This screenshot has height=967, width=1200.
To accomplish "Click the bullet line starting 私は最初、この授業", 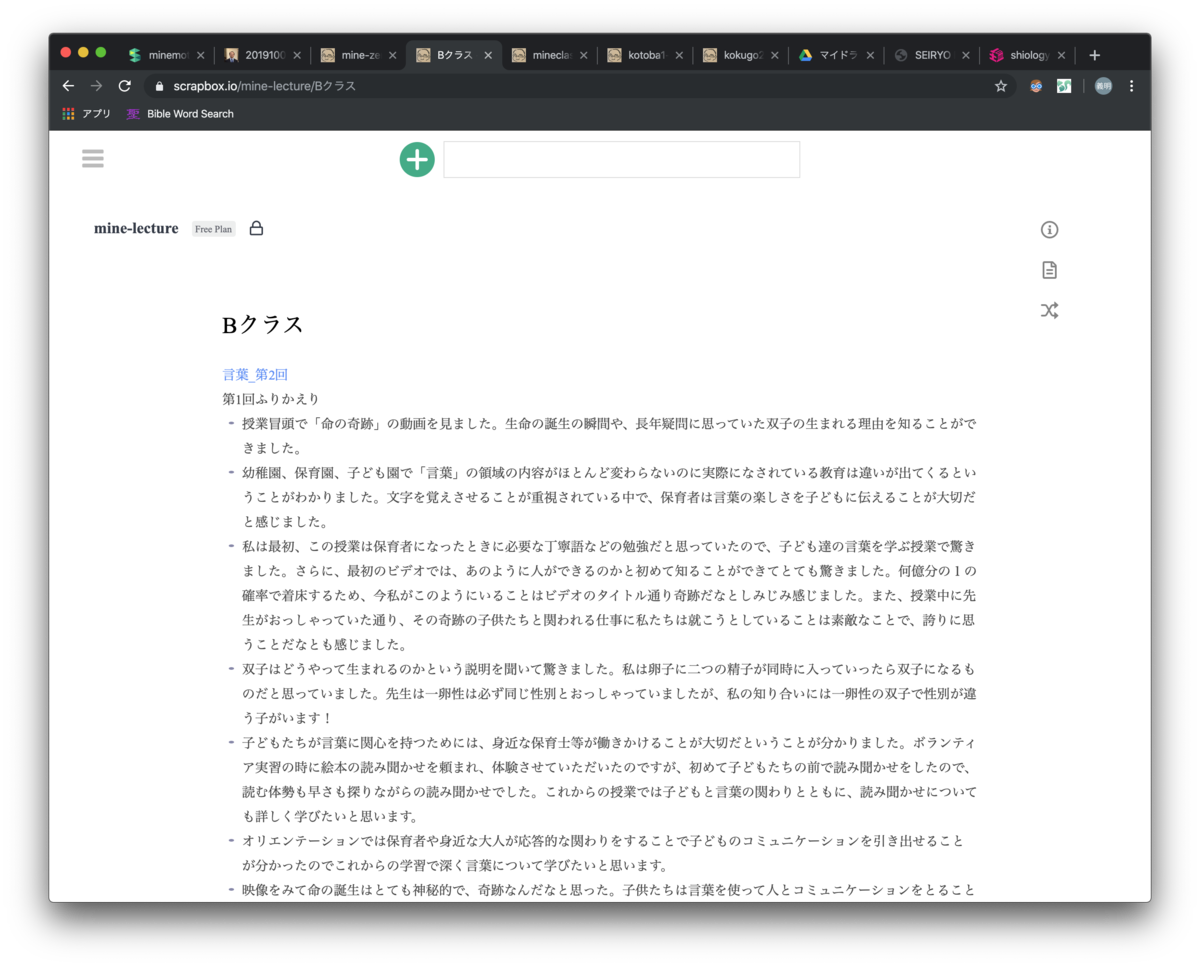I will [x=609, y=594].
